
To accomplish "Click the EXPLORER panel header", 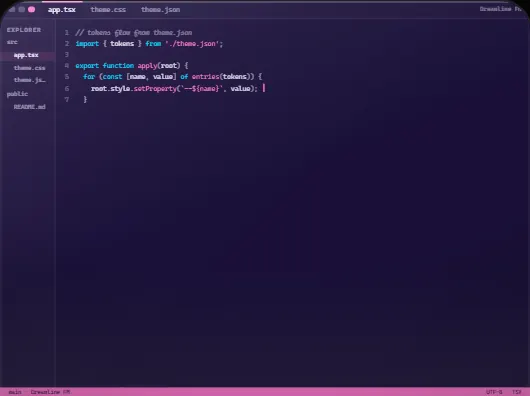I will [x=24, y=30].
